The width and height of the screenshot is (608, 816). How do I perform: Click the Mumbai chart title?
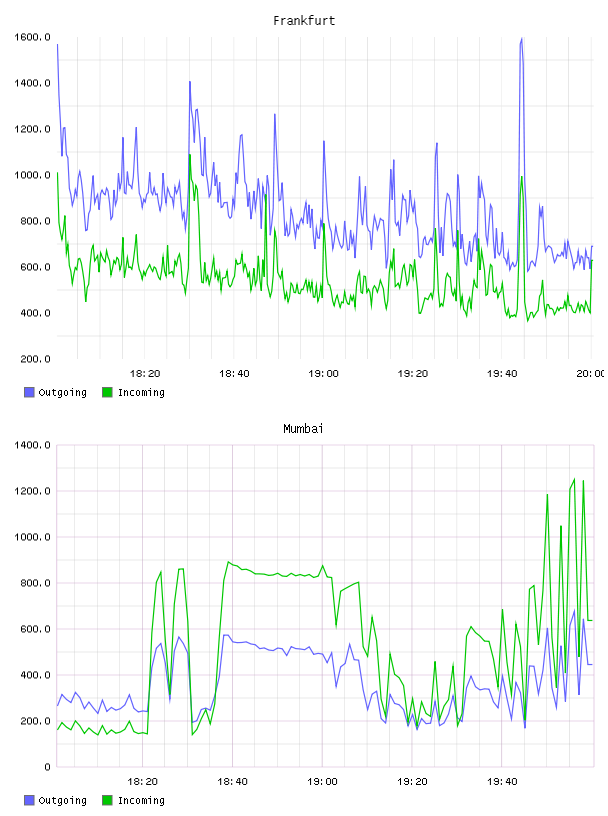coord(303,429)
